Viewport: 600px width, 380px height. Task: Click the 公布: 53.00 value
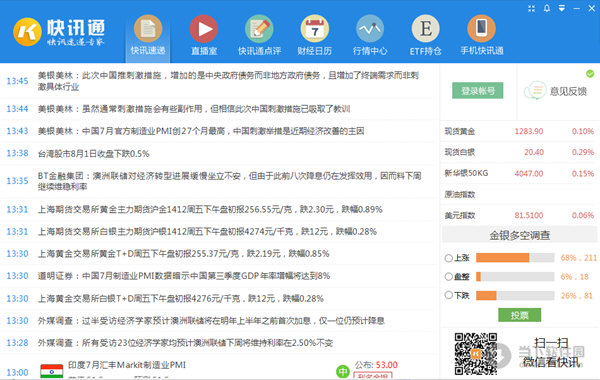pos(376,365)
